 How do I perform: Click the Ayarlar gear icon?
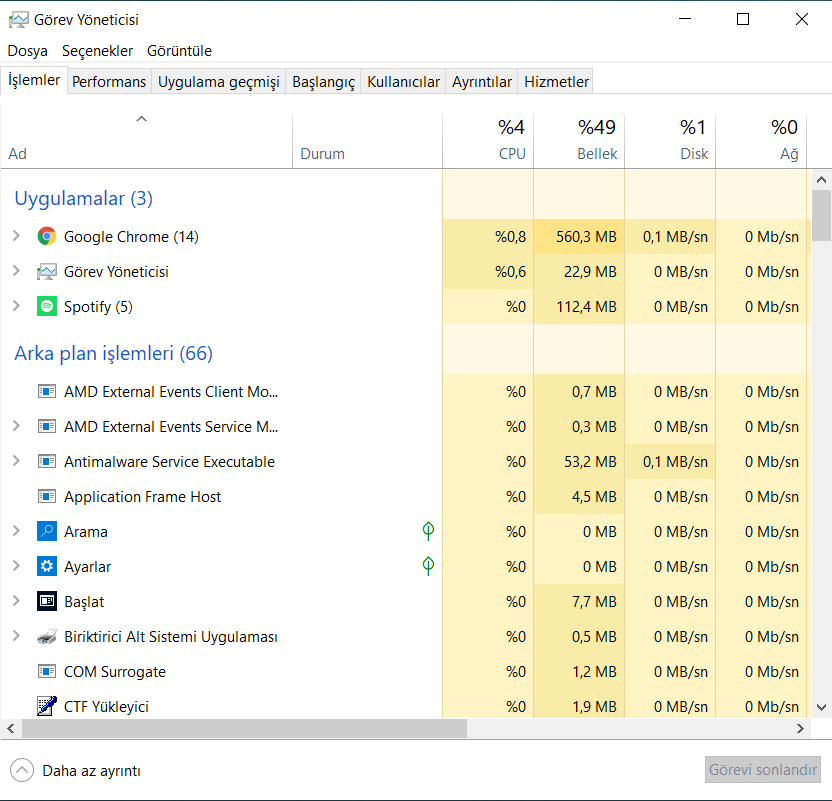(x=46, y=567)
